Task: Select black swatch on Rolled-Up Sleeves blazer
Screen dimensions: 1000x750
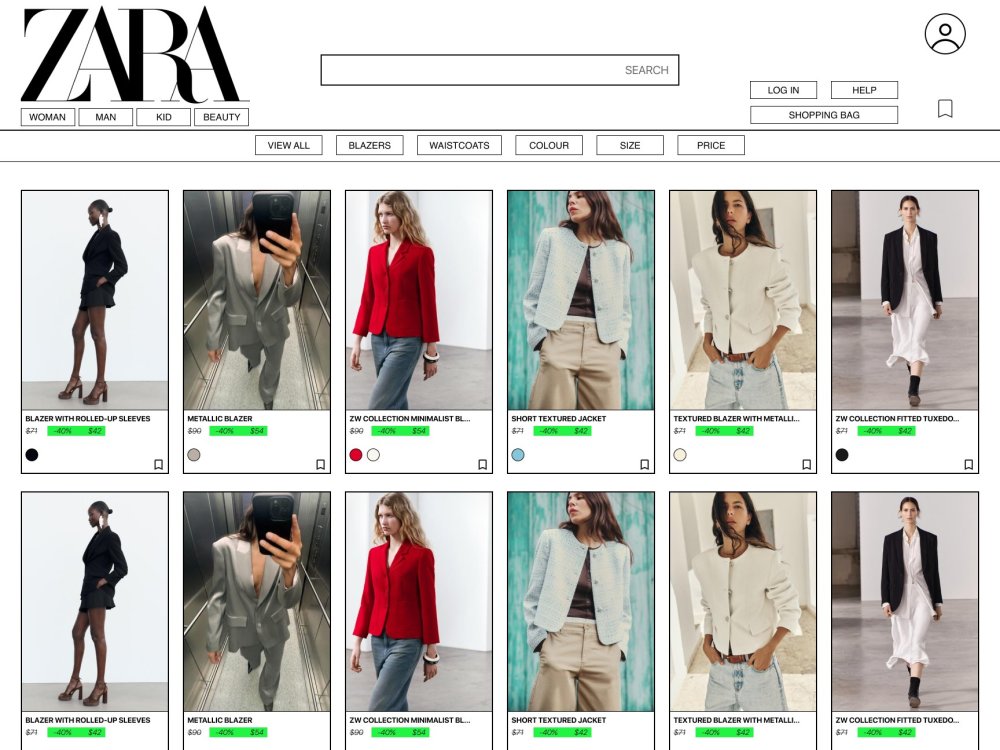Action: click(32, 455)
